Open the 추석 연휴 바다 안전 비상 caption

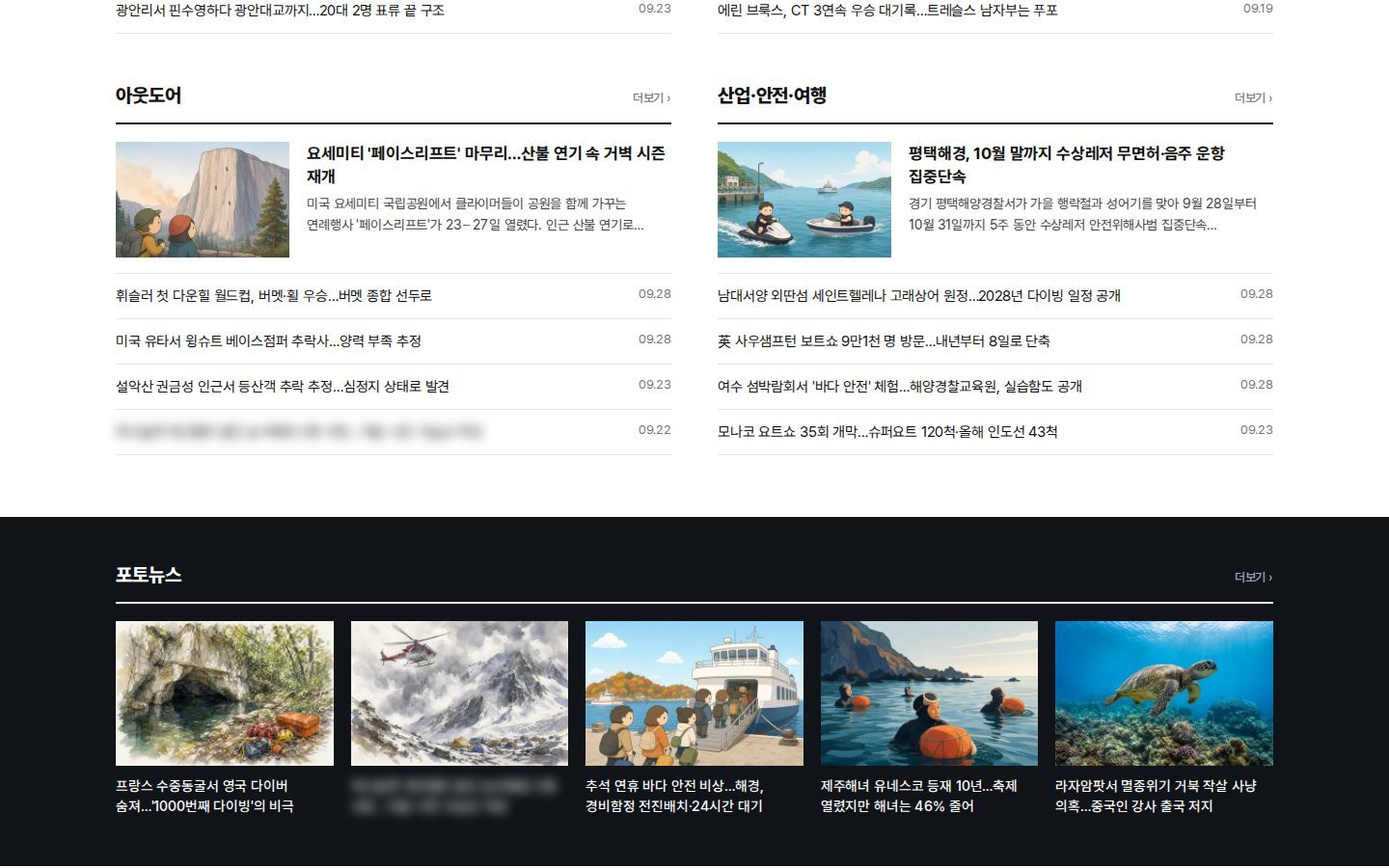[674, 797]
